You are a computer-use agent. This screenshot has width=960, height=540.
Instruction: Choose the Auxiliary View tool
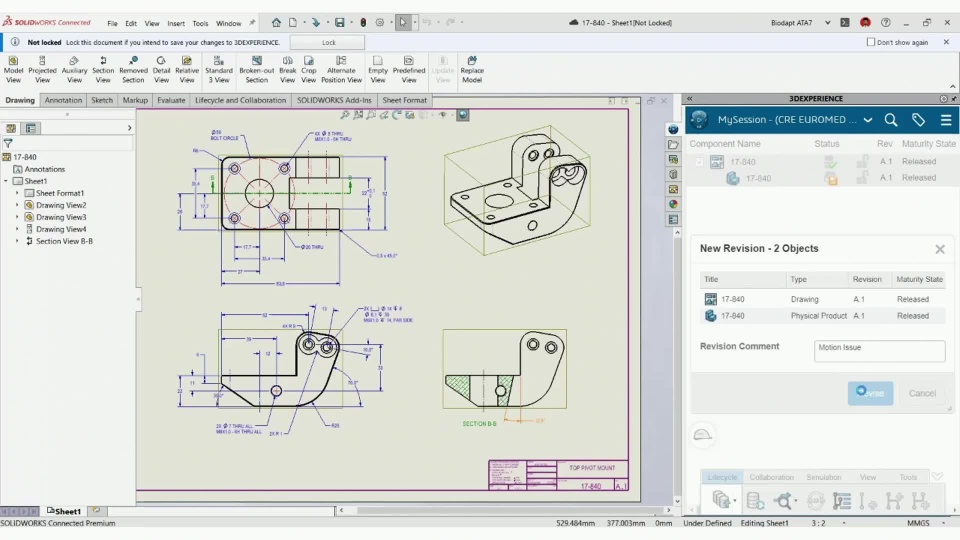pos(74,69)
